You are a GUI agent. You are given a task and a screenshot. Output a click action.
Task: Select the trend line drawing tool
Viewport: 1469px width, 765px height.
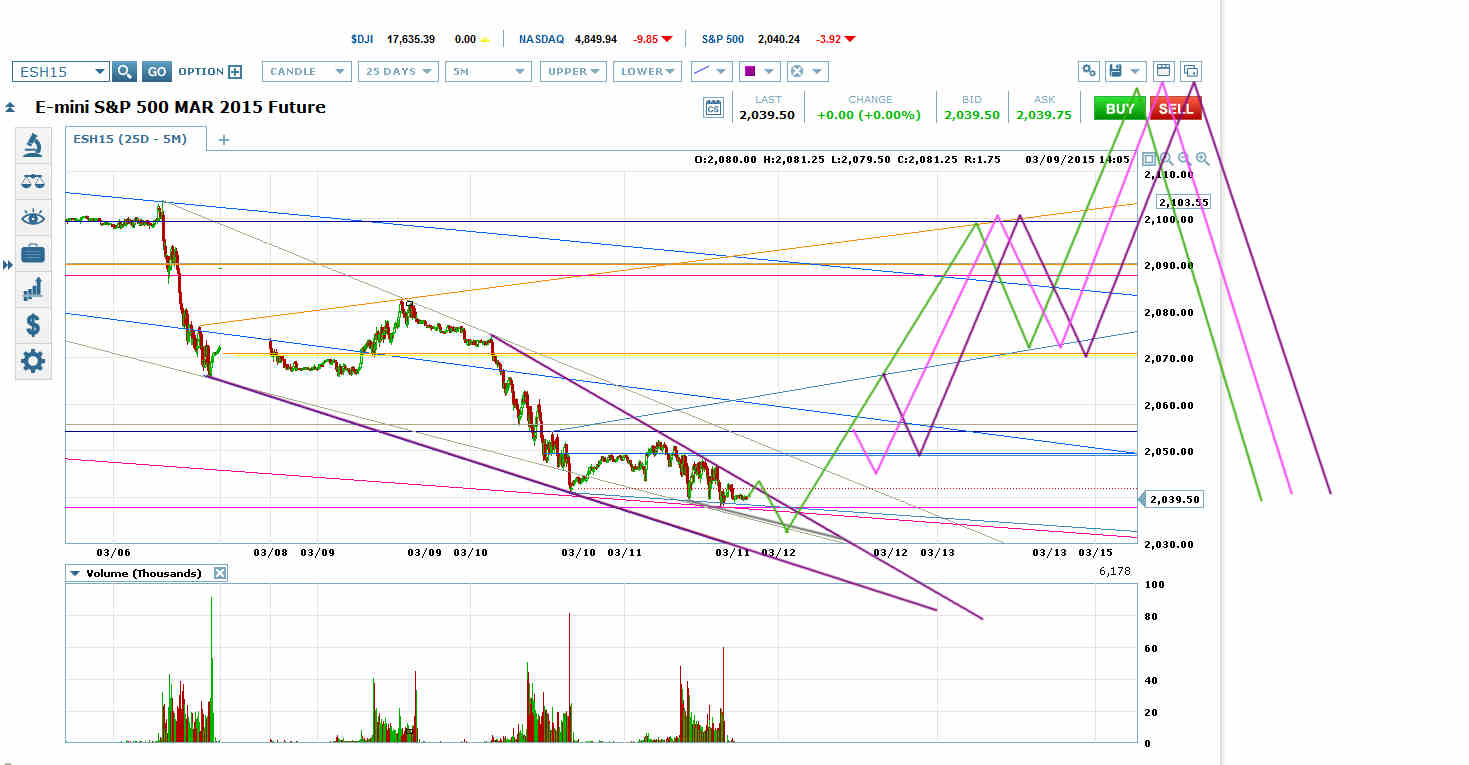pos(702,71)
